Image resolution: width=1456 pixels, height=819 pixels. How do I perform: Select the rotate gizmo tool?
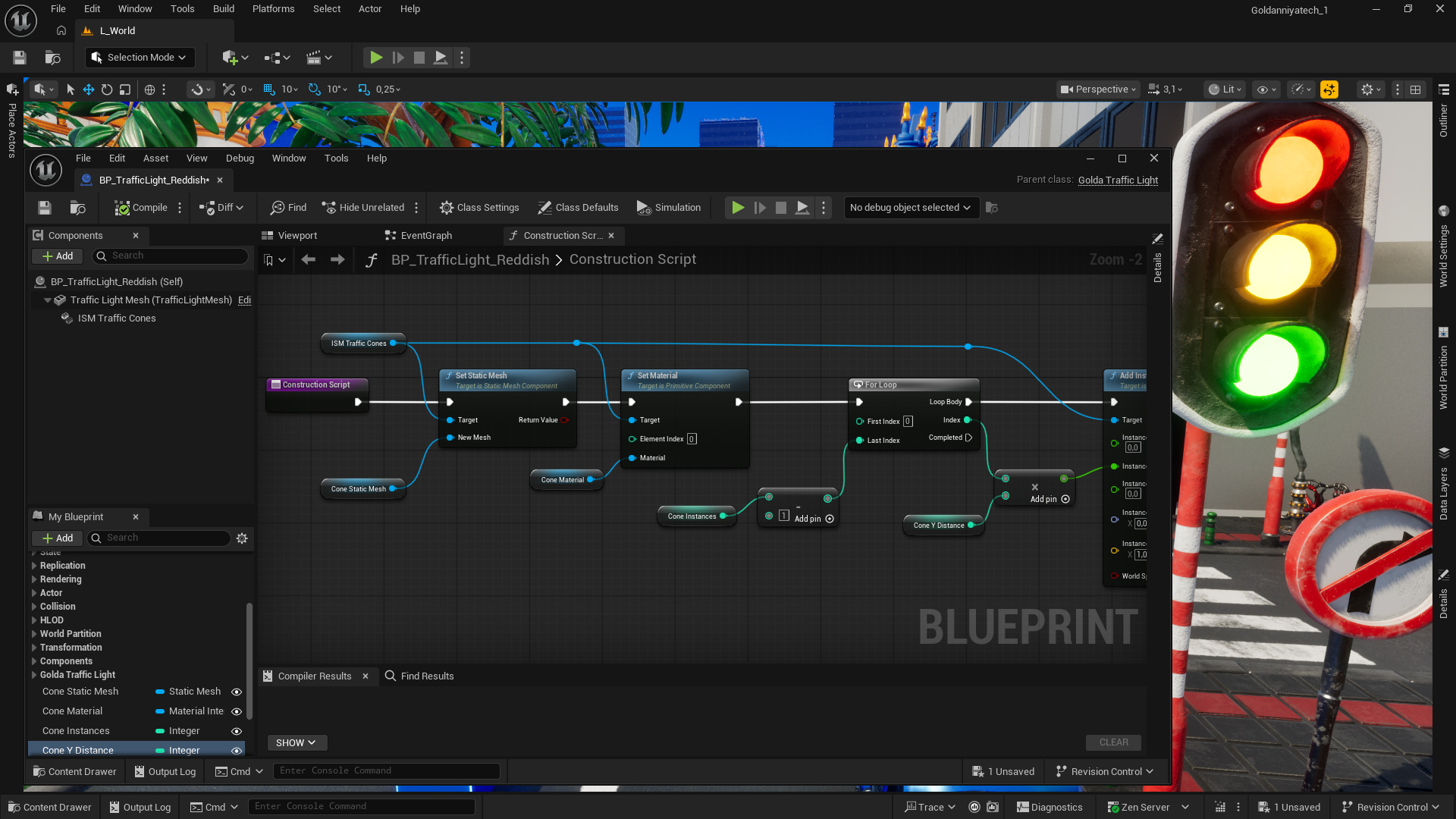tap(107, 89)
